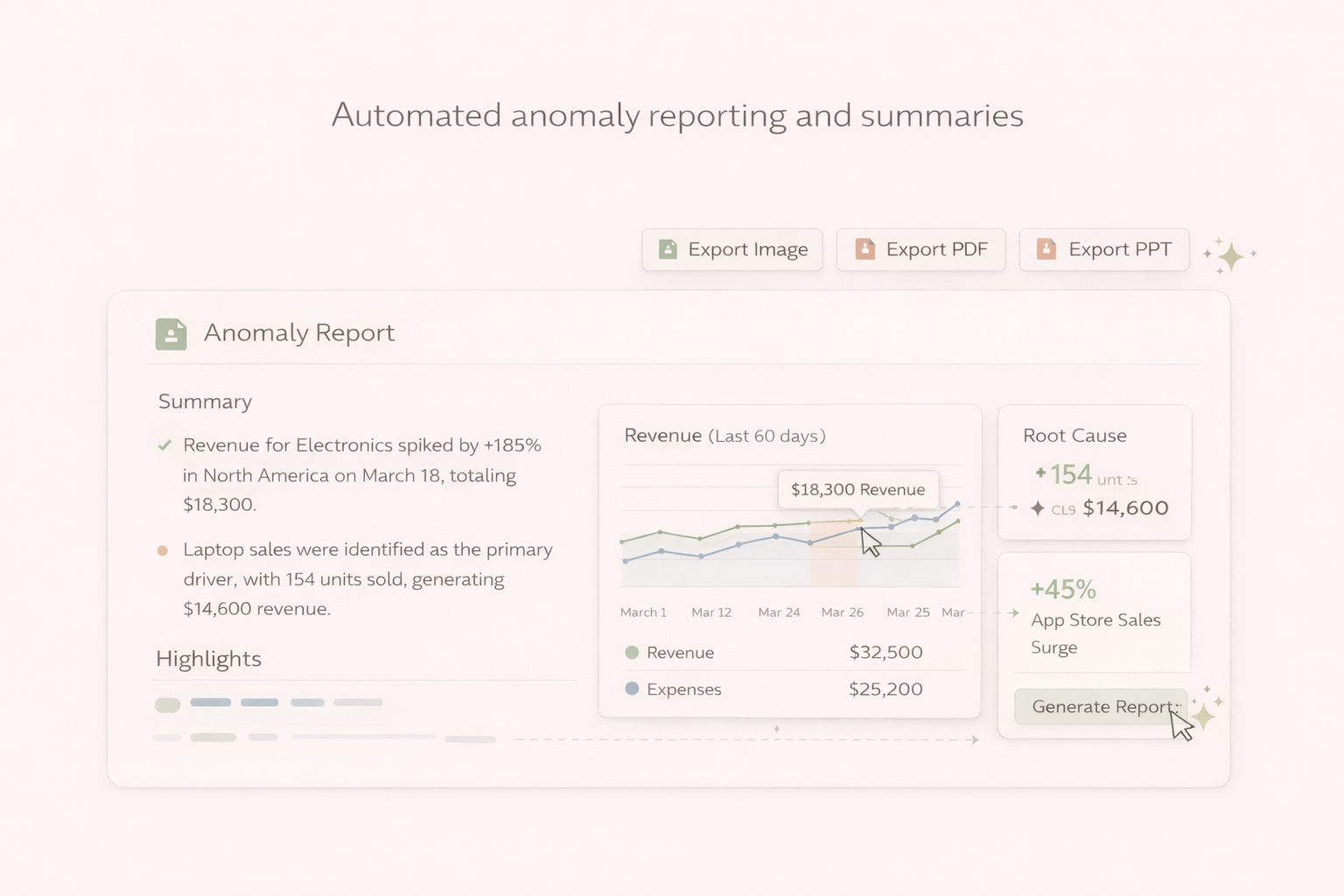Click the Root Cause card heading
The height and width of the screenshot is (896, 1344).
point(1074,436)
